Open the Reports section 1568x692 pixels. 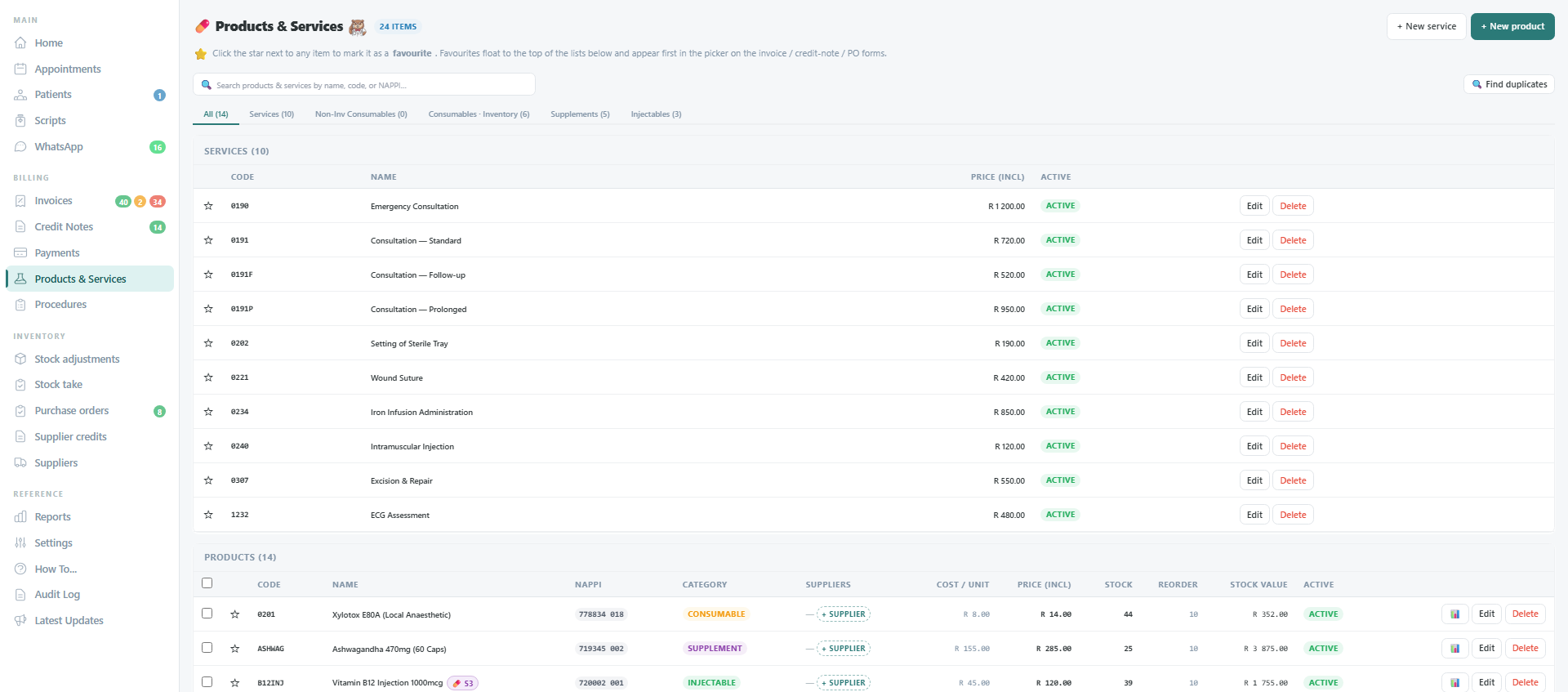click(90, 517)
